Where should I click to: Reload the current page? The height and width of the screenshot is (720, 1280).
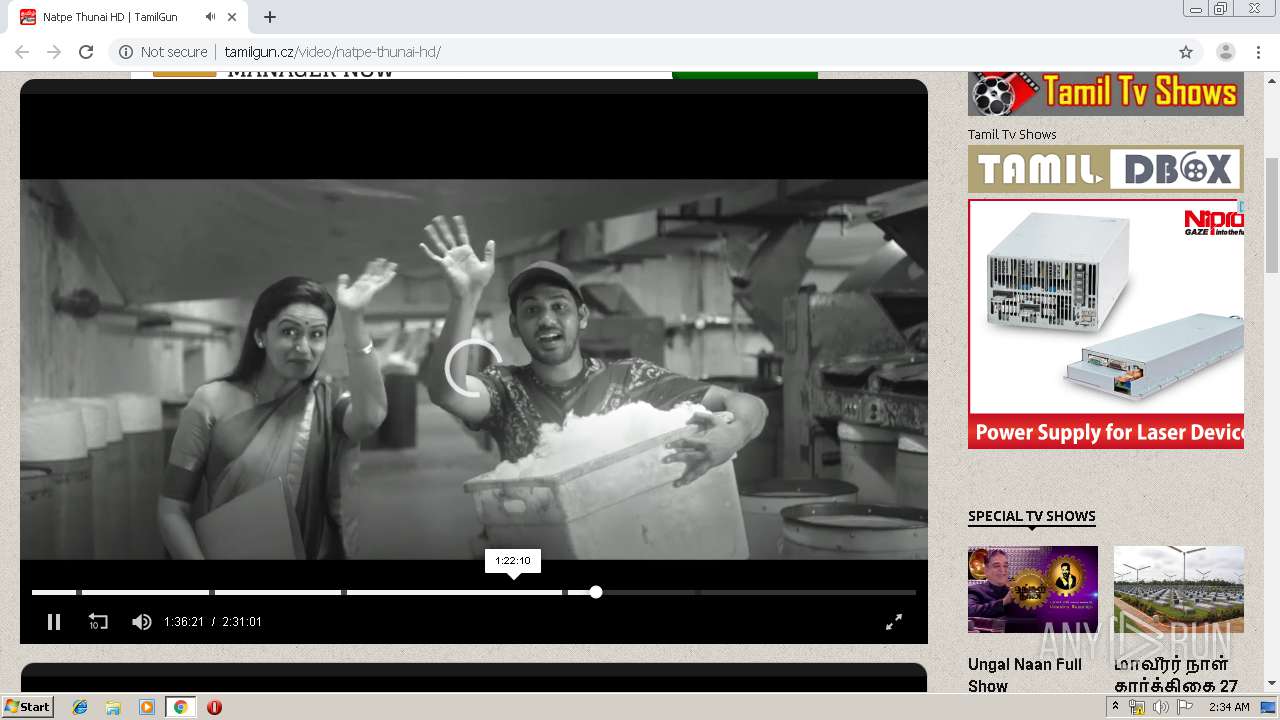tap(86, 52)
